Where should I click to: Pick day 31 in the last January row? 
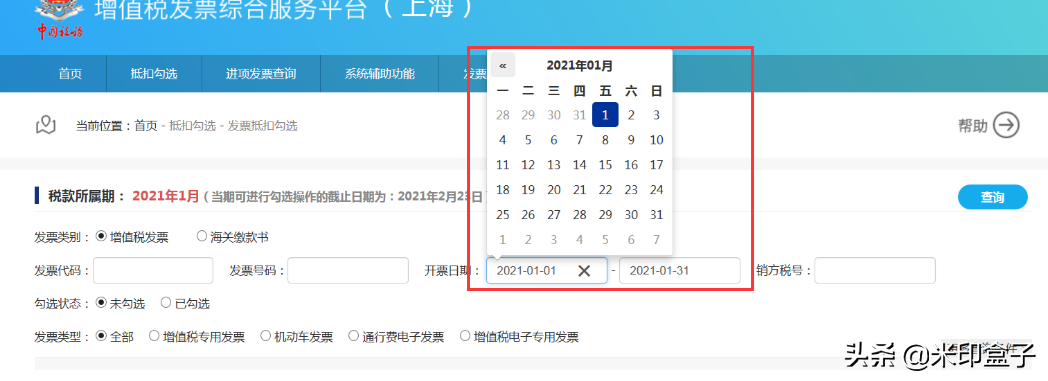coord(656,215)
